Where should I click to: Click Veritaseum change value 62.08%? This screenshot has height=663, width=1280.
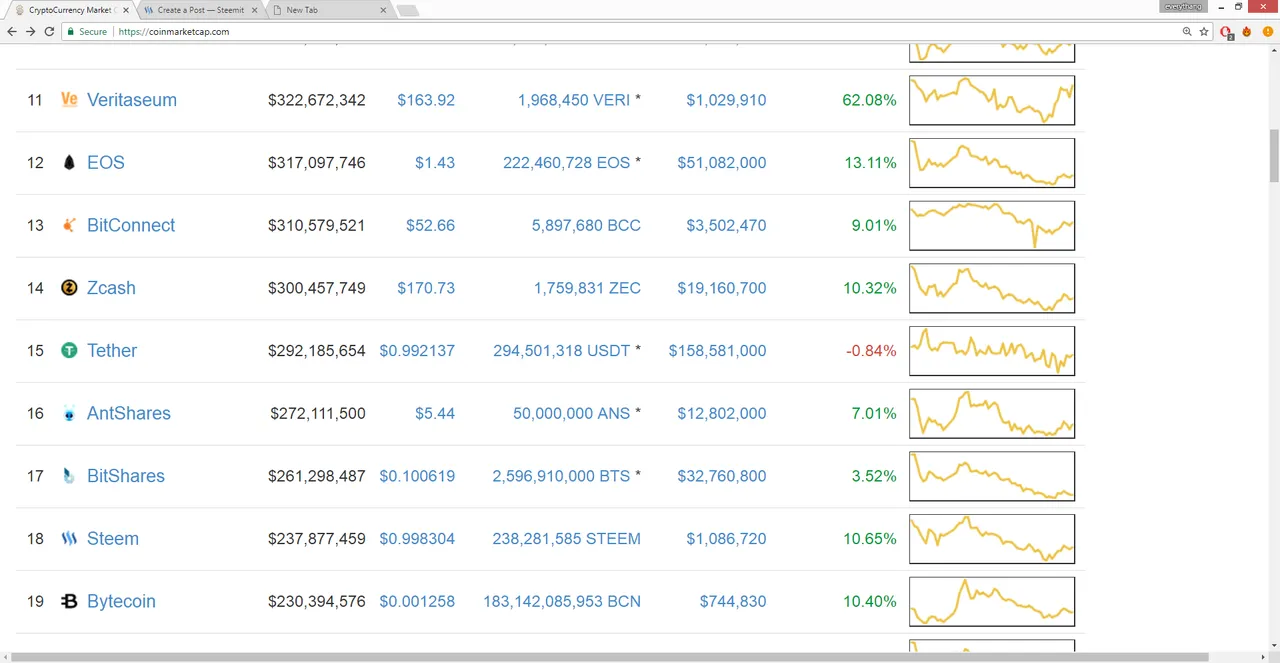(870, 100)
